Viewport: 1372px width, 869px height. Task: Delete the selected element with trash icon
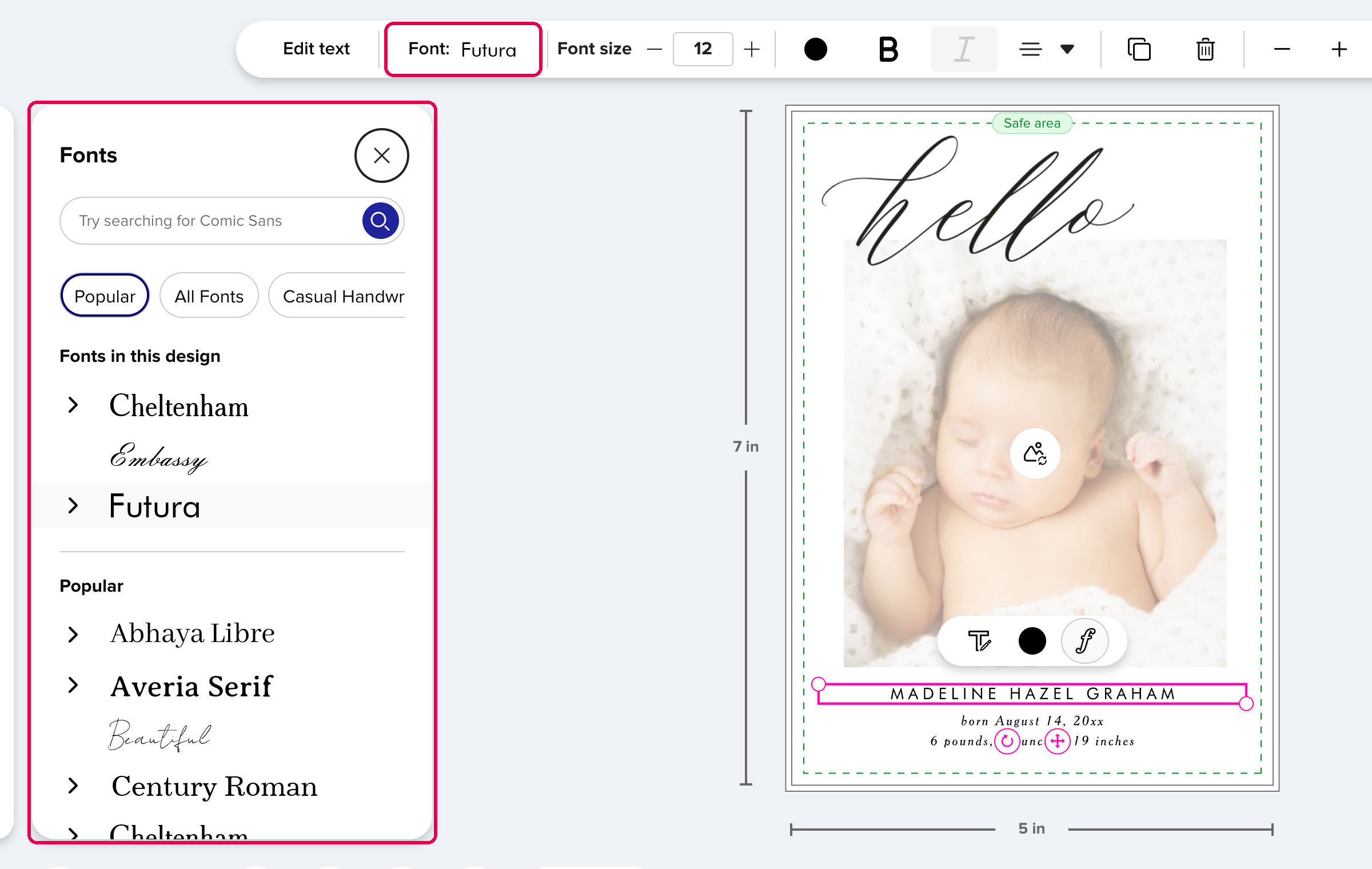pos(1205,49)
